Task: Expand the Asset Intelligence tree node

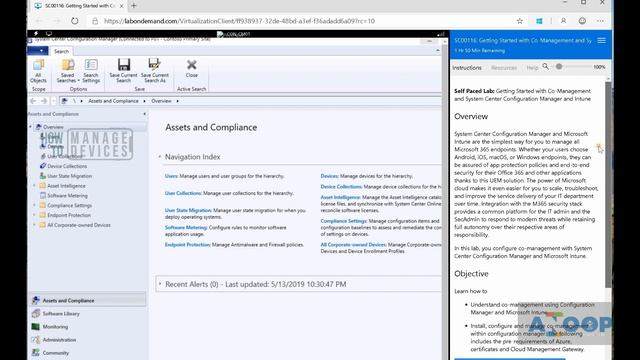Action: coord(34,186)
